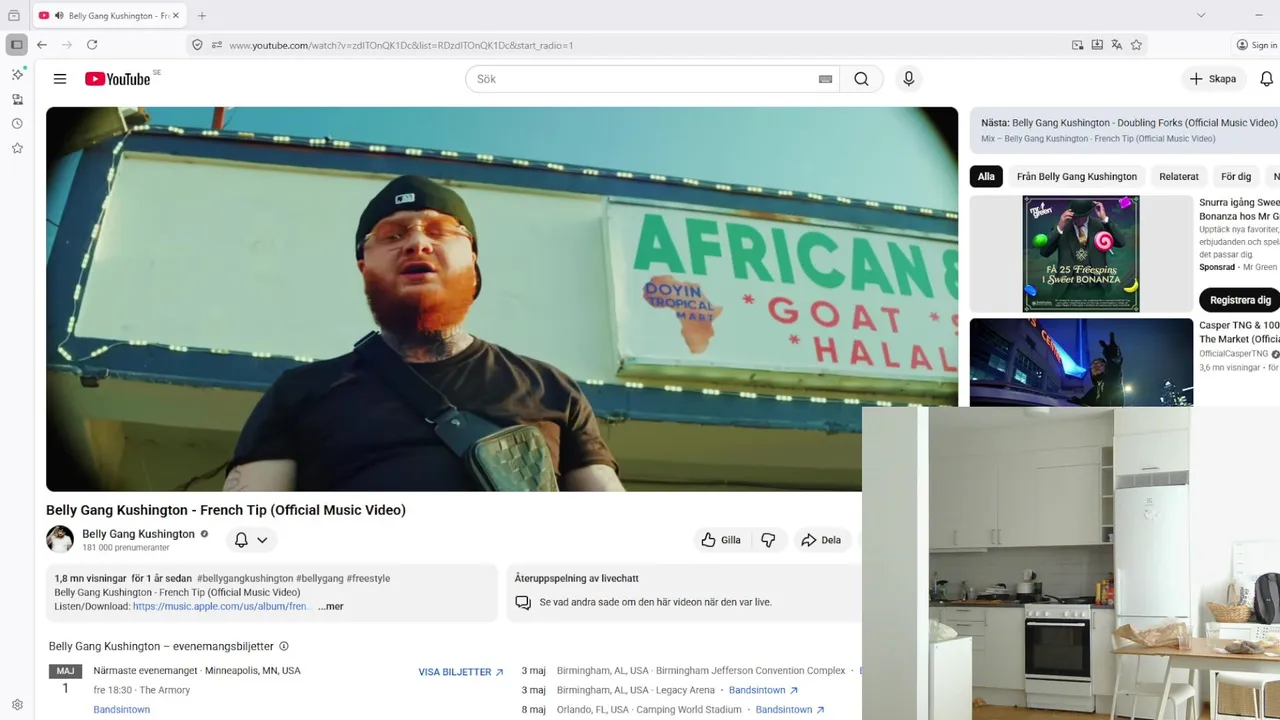Select the För dig filter chip
The width and height of the screenshot is (1280, 720).
(1236, 176)
